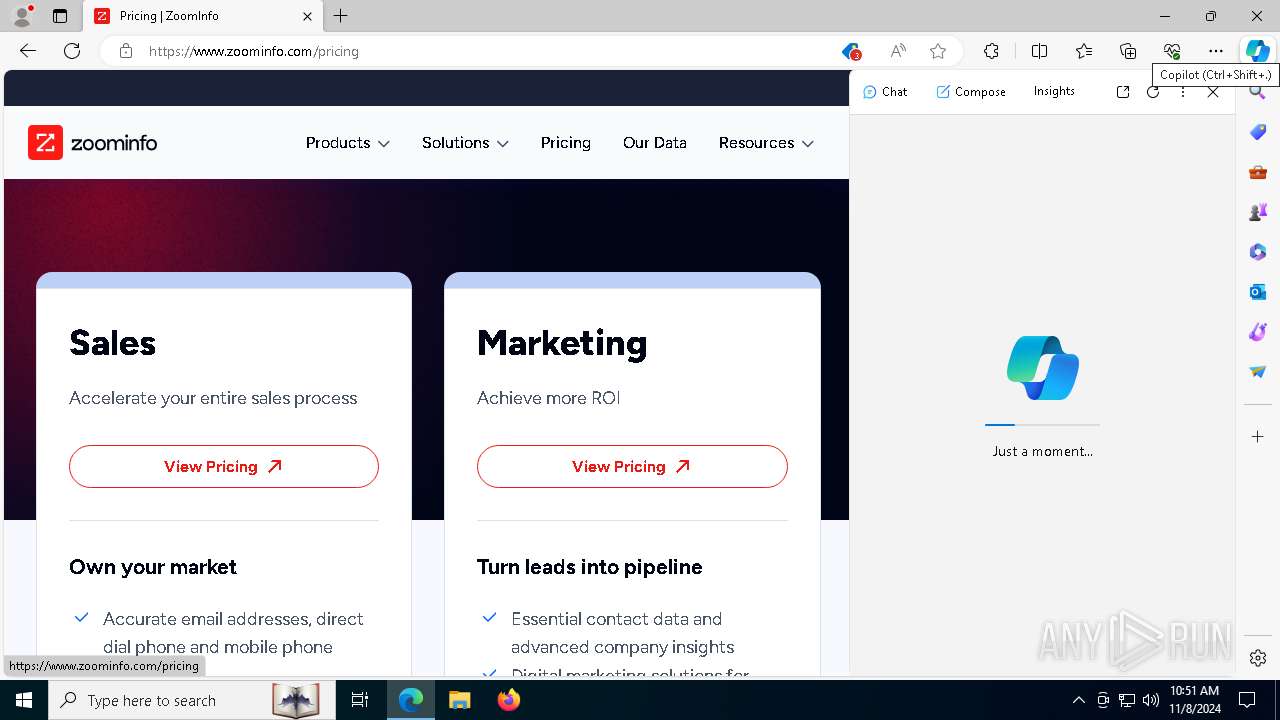Viewport: 1280px width, 720px height.
Task: Go back to previous page
Action: pyautogui.click(x=28, y=51)
